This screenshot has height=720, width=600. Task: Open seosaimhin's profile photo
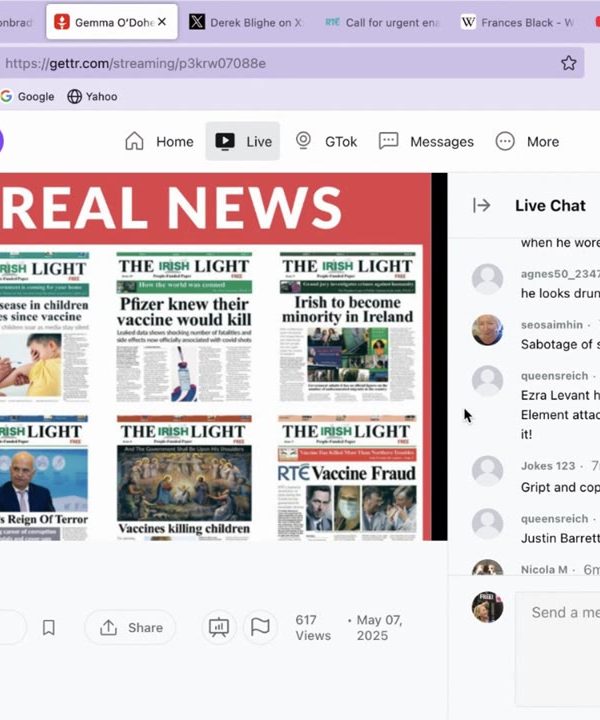(x=487, y=330)
